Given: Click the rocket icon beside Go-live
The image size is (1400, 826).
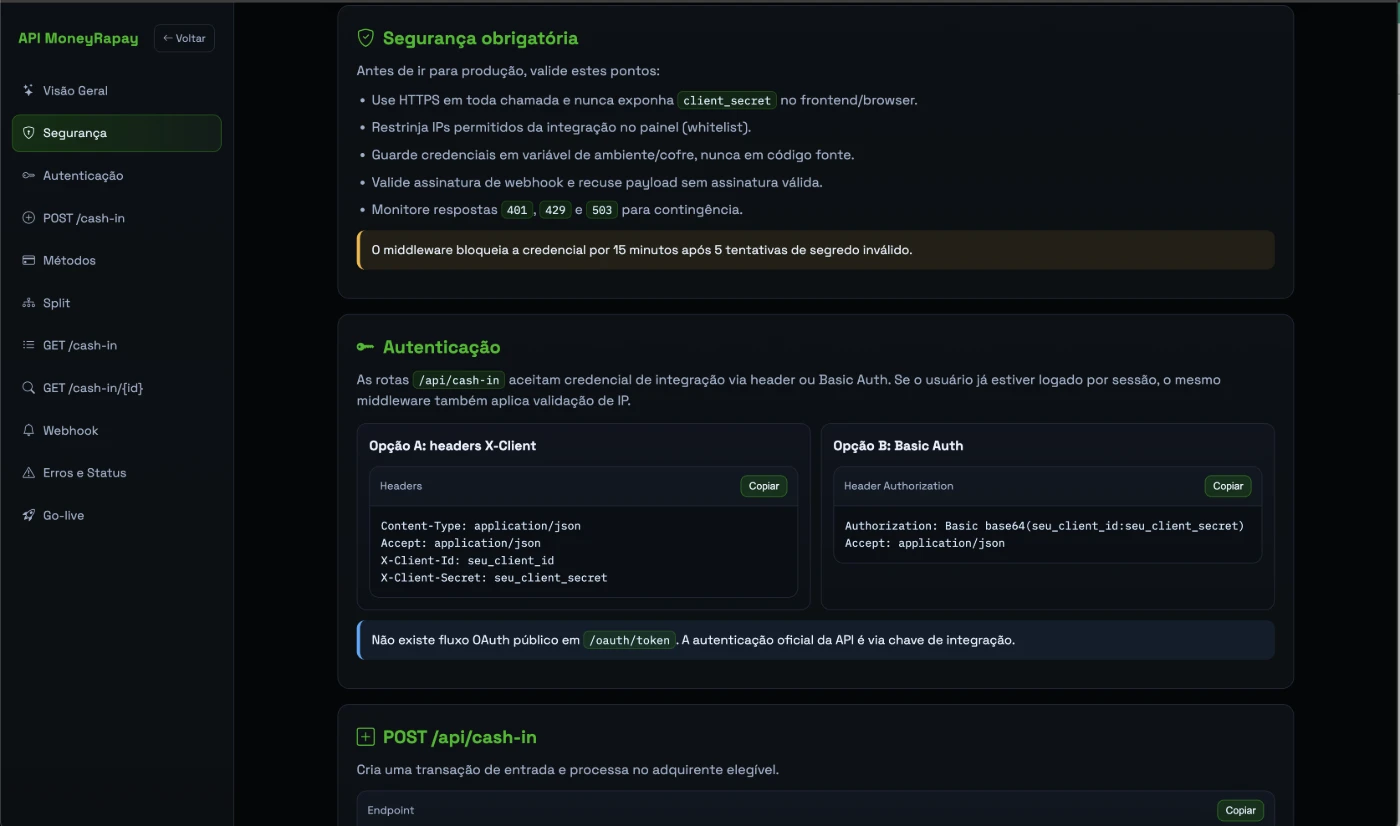Looking at the screenshot, I should [x=28, y=515].
